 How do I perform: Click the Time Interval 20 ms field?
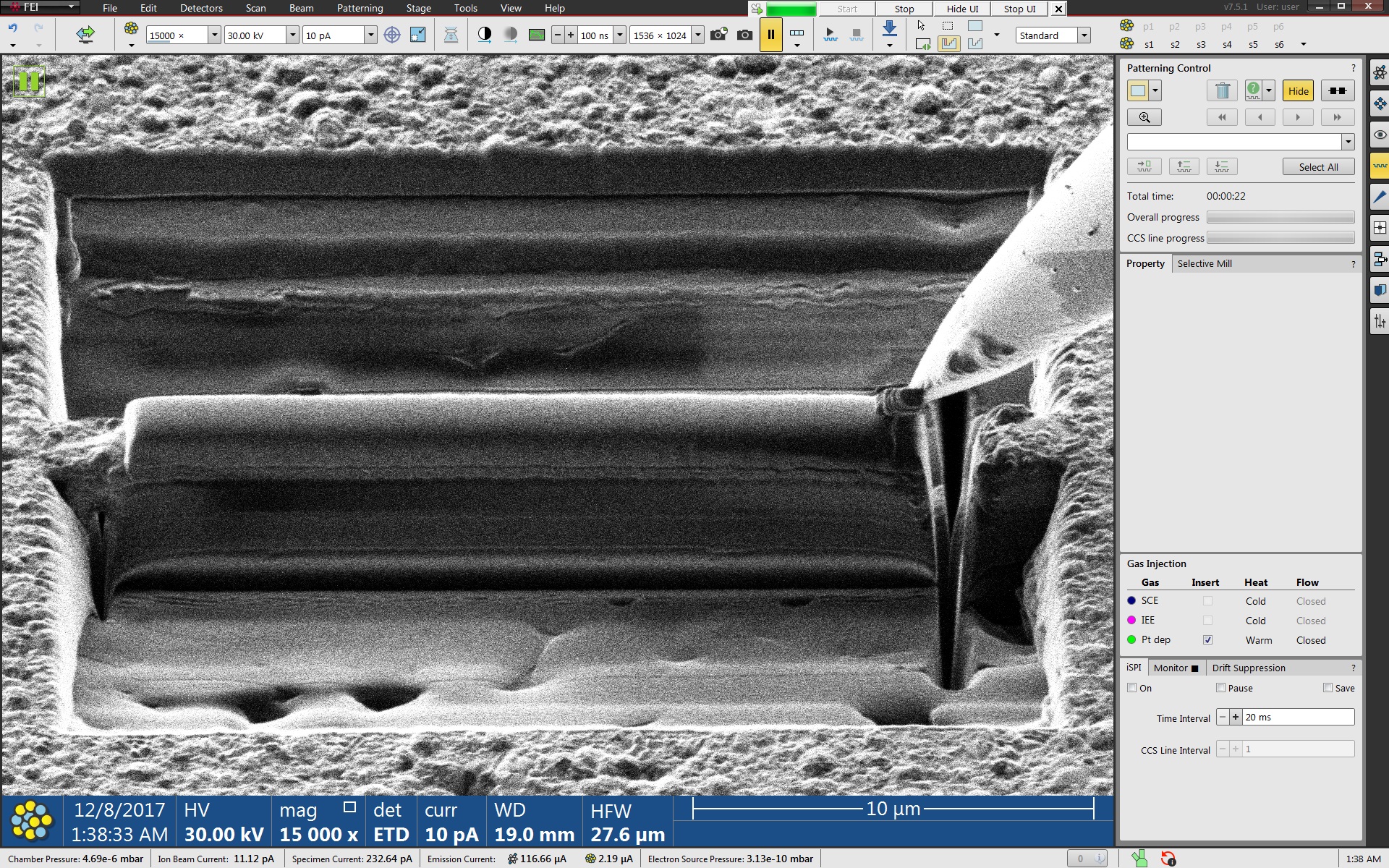[x=1298, y=717]
